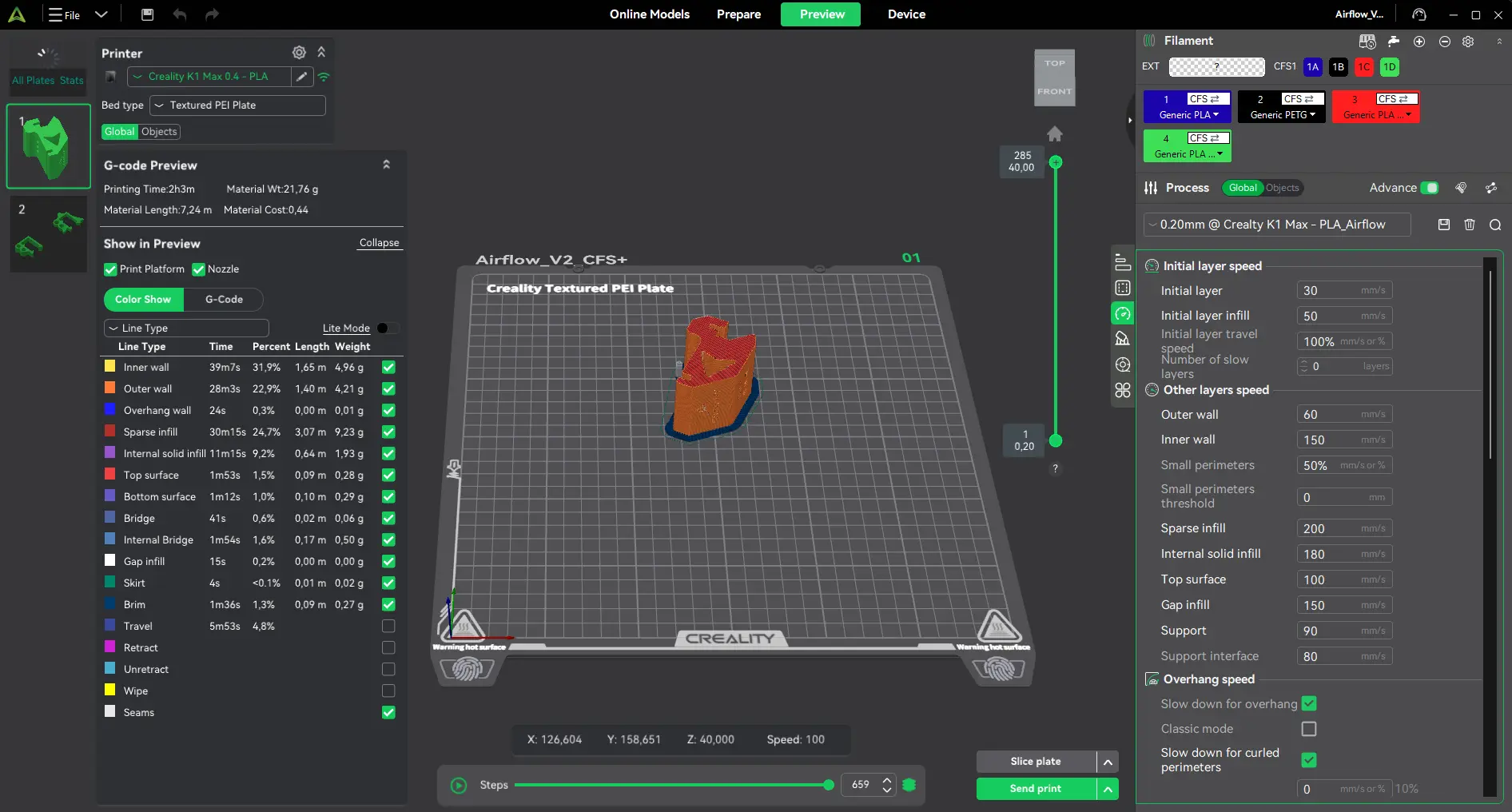This screenshot has height=812, width=1512.
Task: Reset view with the home icon
Action: pos(1055,133)
